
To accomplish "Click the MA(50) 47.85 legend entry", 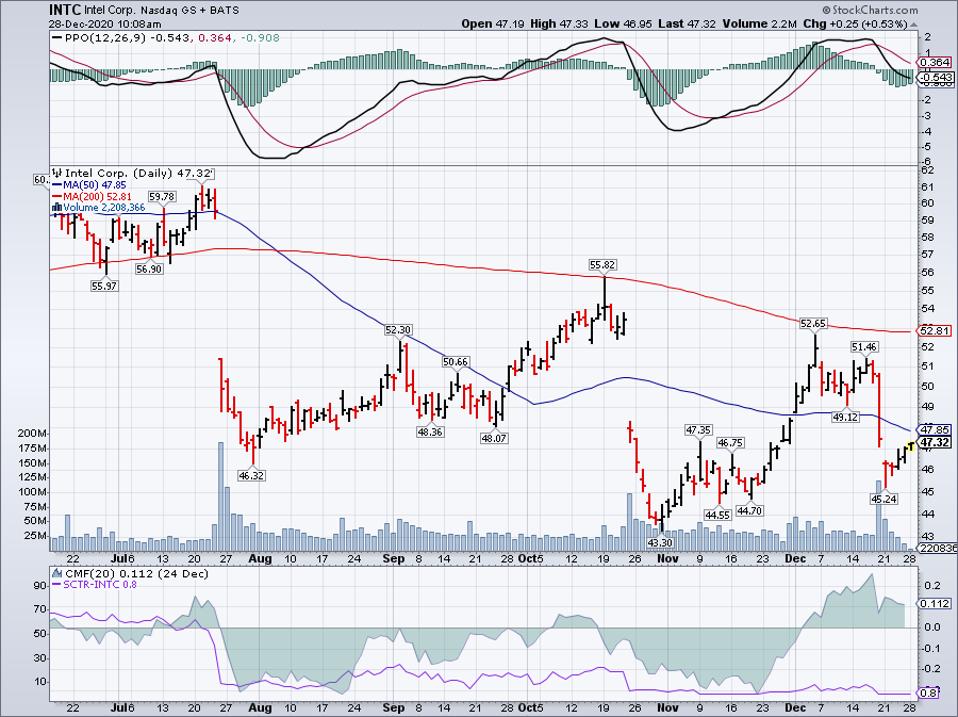I will pyautogui.click(x=95, y=184).
